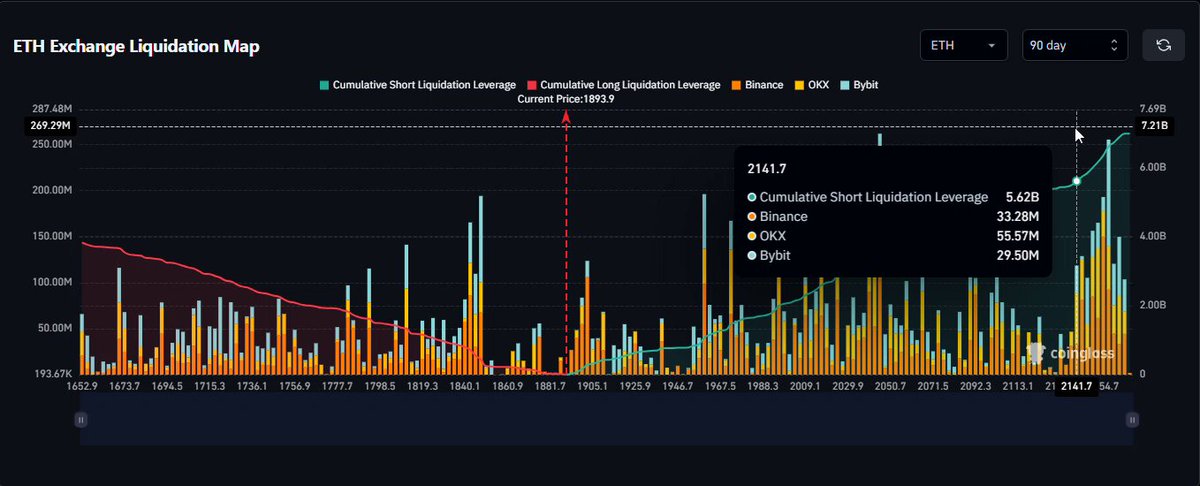Click the x-axis label 1756.9

tap(297, 386)
